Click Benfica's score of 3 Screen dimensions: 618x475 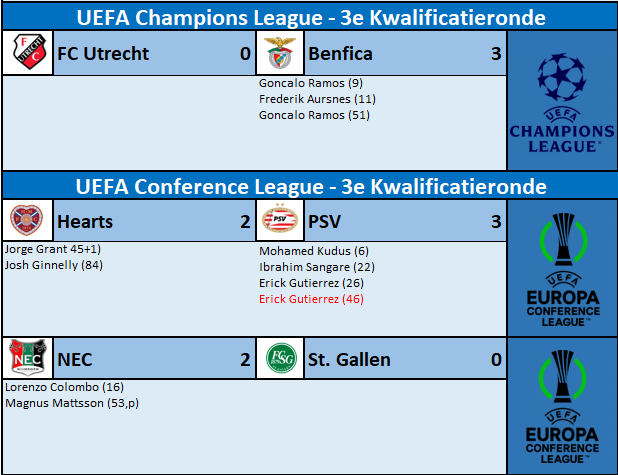496,54
